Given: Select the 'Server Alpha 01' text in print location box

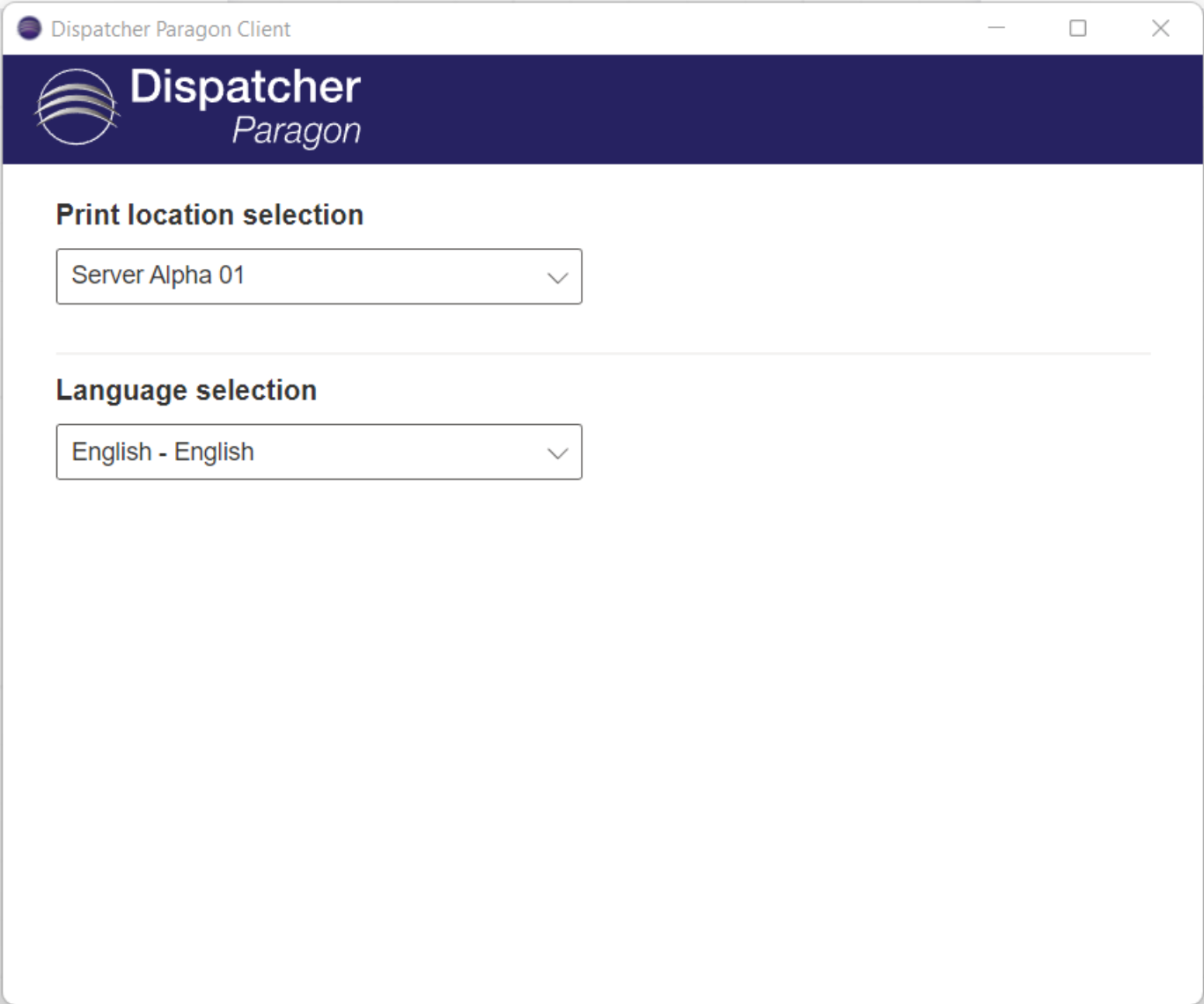Looking at the screenshot, I should click(x=158, y=275).
